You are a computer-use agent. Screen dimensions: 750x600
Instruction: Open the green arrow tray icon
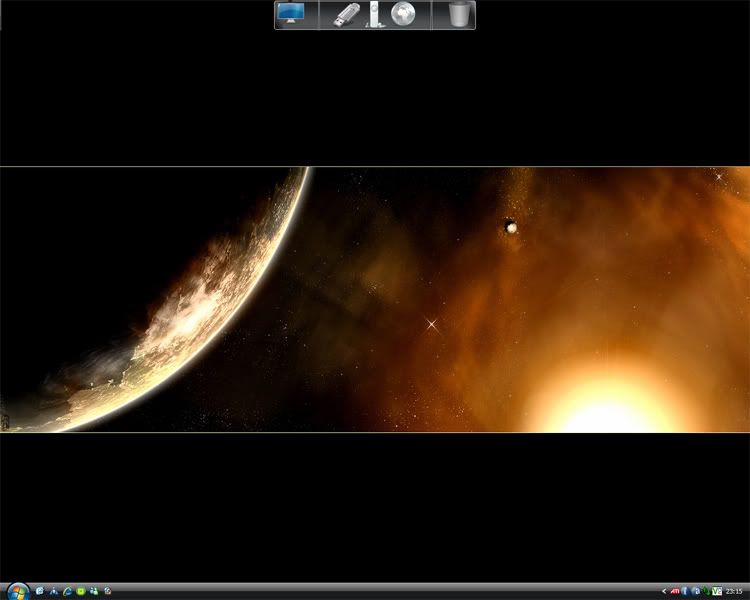point(706,592)
